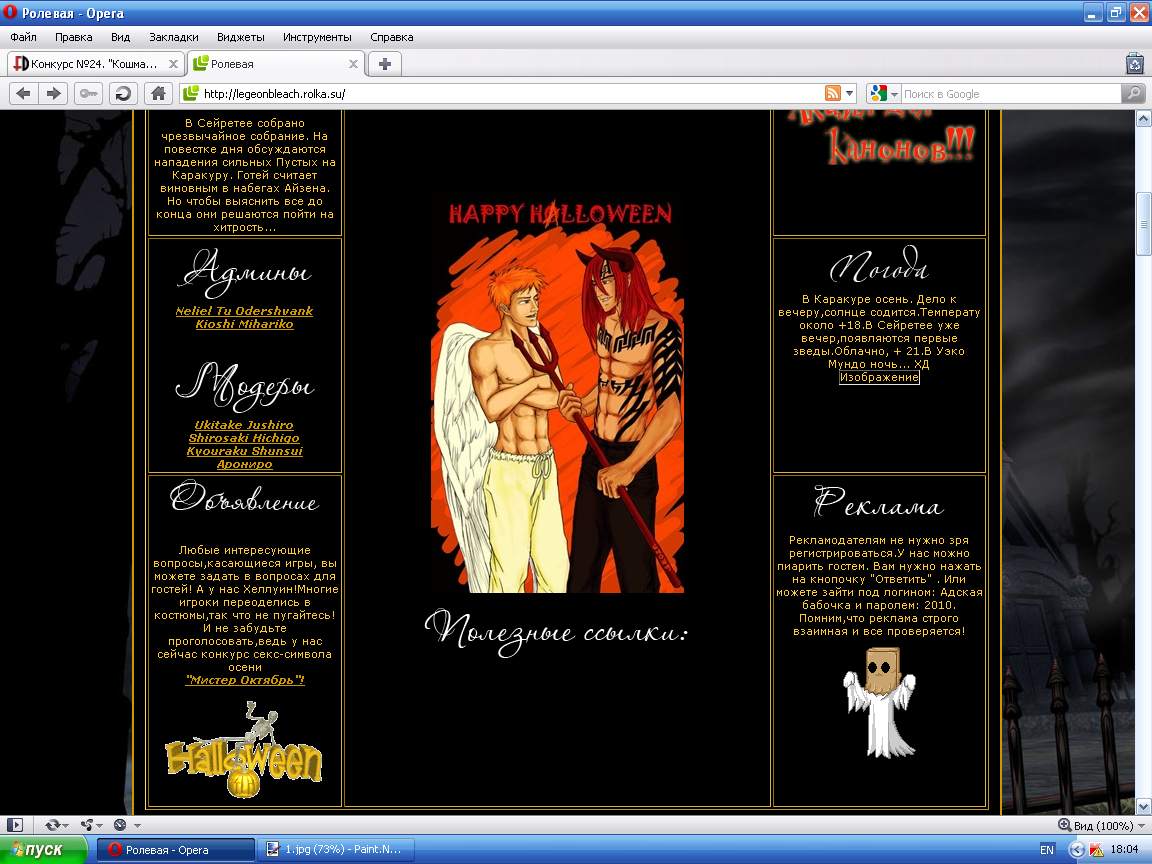Click the new tab plus button
Image resolution: width=1152 pixels, height=864 pixels.
click(x=384, y=64)
